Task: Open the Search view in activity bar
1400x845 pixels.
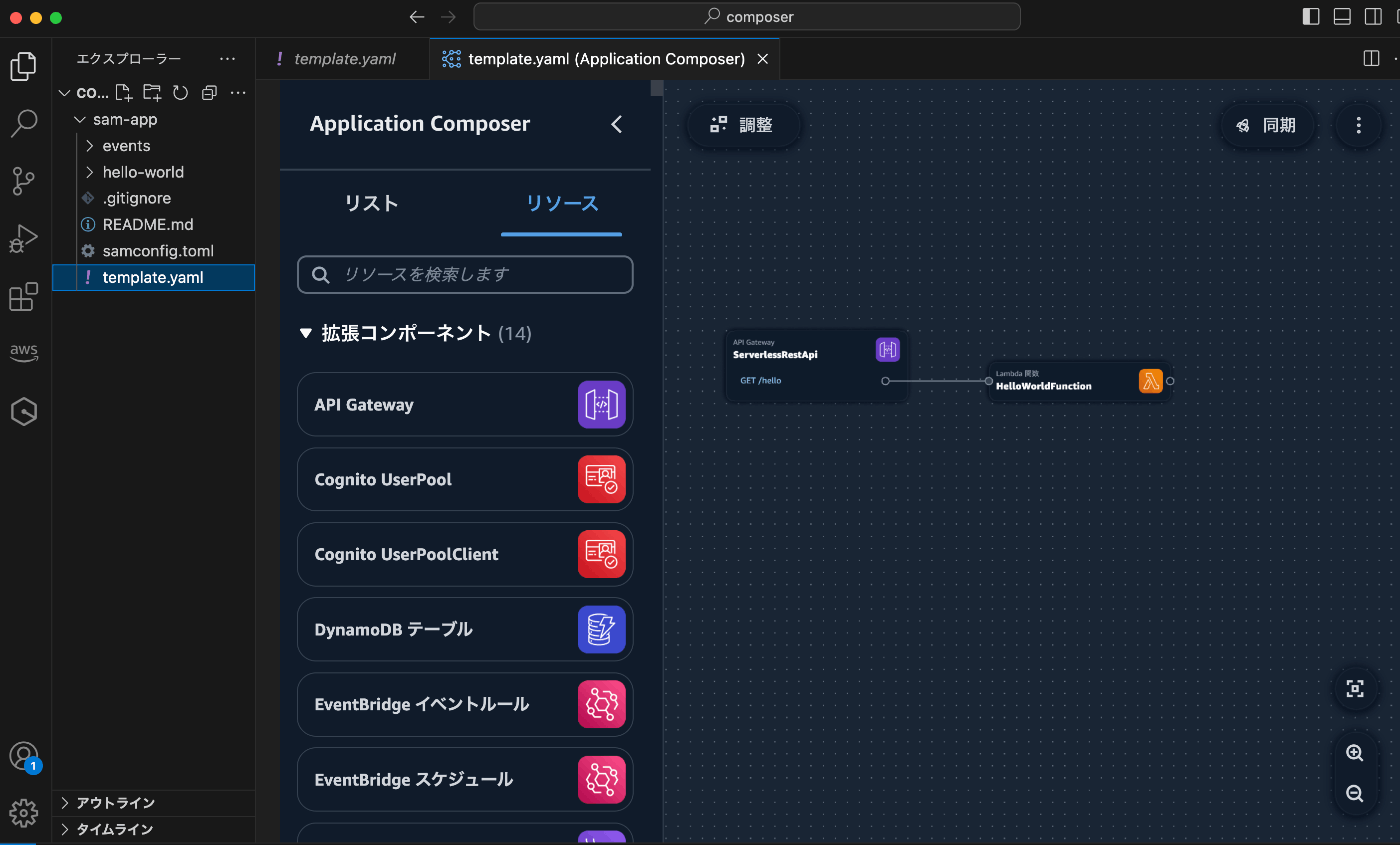Action: [23, 124]
